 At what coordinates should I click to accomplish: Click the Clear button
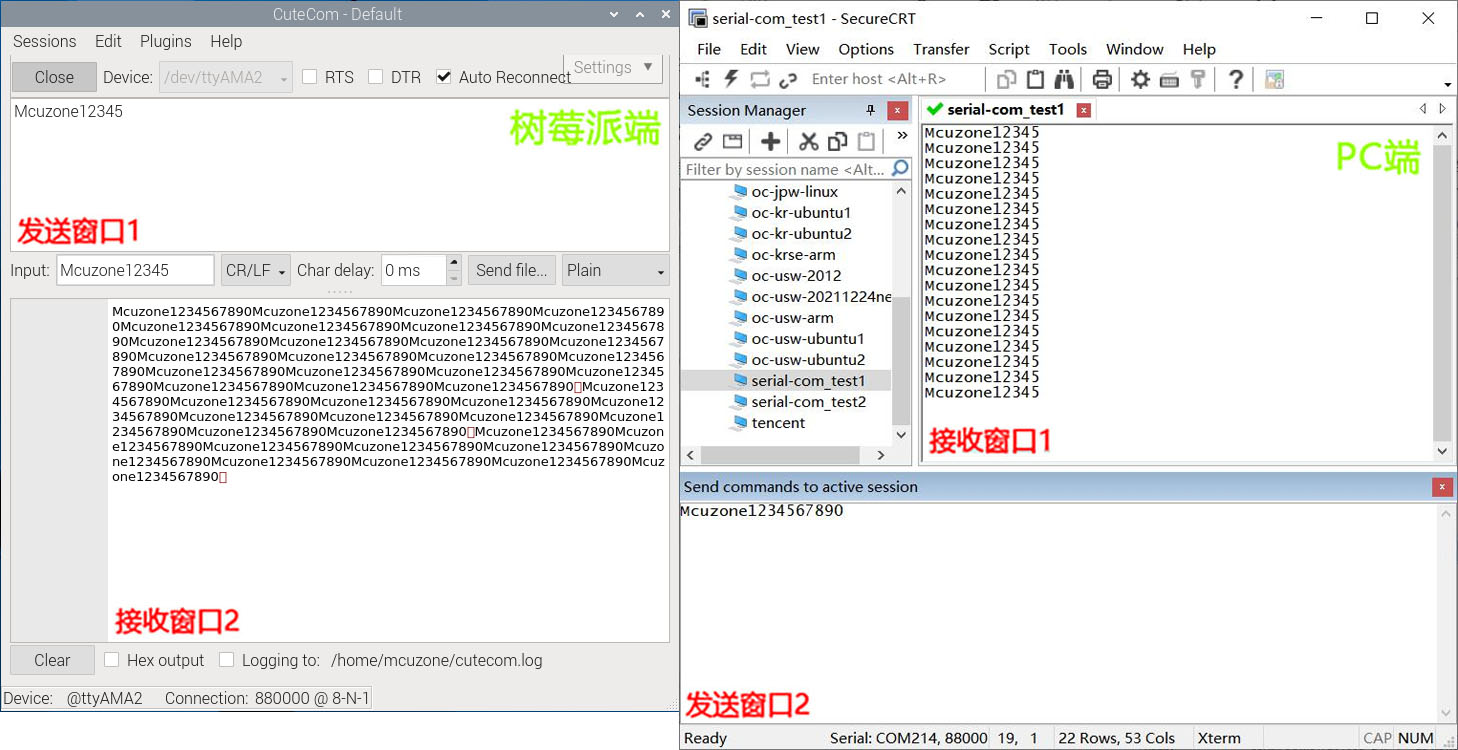(52, 660)
